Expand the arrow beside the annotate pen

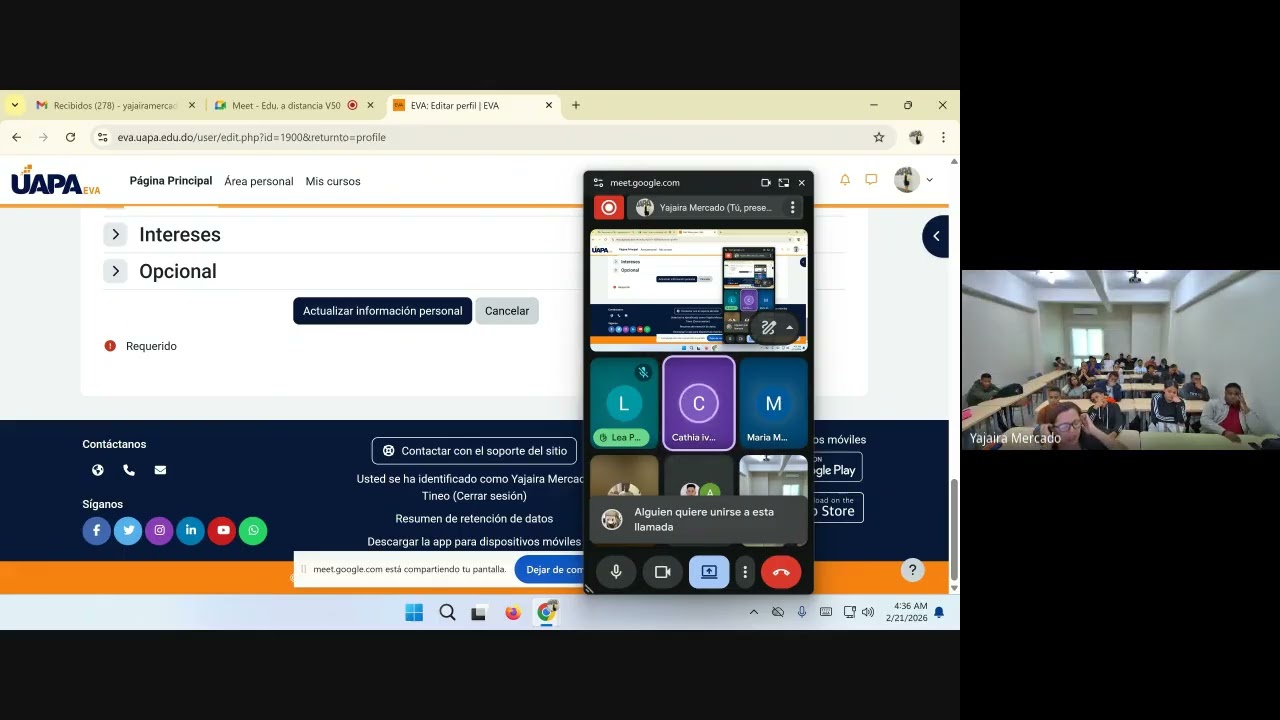point(789,327)
